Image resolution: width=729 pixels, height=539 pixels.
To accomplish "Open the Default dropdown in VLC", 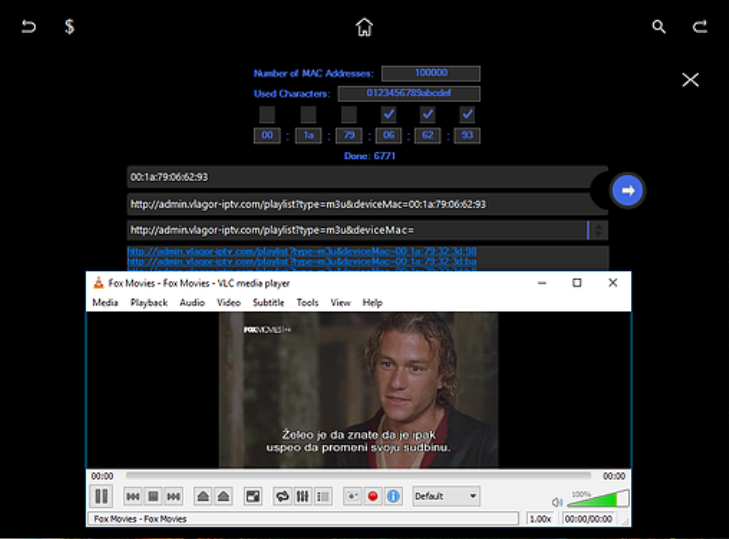I will pyautogui.click(x=446, y=496).
